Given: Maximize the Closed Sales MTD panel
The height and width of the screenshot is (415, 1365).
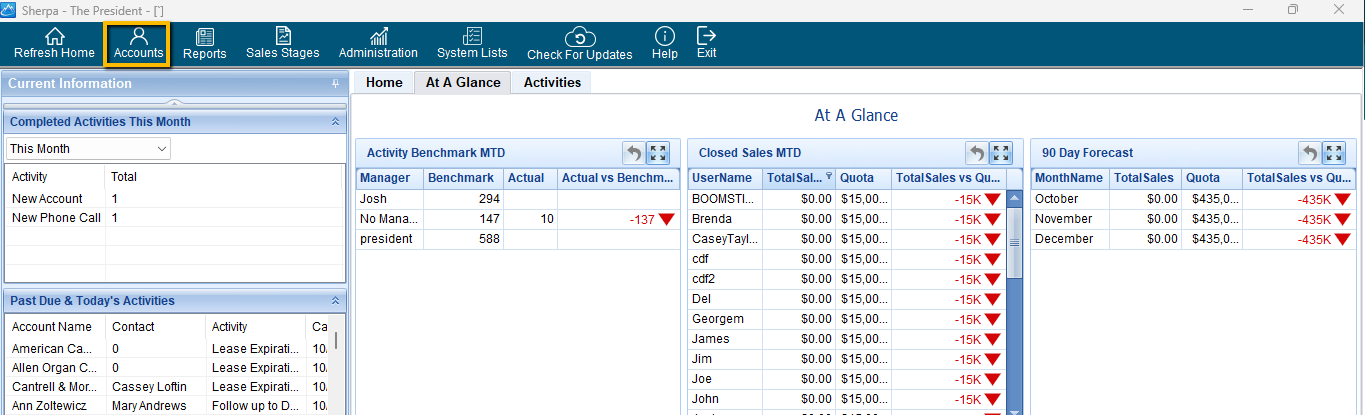Looking at the screenshot, I should click(1001, 153).
